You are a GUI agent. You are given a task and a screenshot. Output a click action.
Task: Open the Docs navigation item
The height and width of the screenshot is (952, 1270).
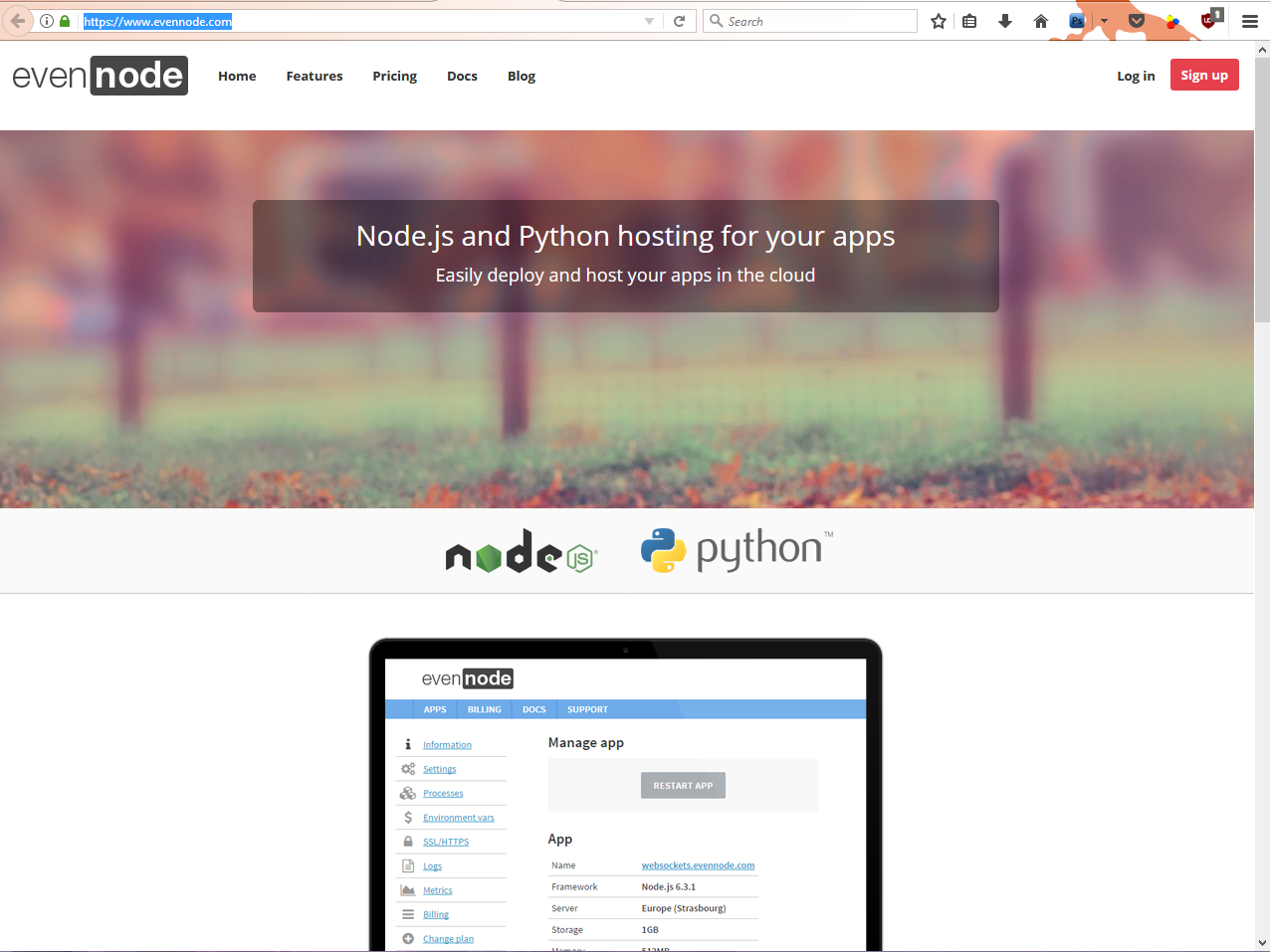(x=462, y=76)
